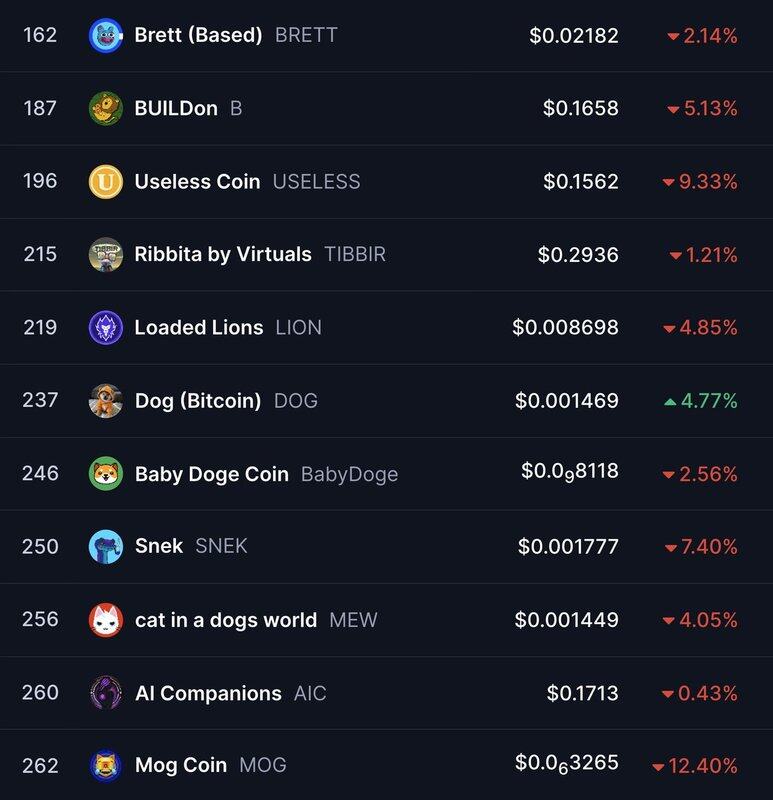
Task: Click the BabyDoge ticker symbol
Action: tap(349, 474)
